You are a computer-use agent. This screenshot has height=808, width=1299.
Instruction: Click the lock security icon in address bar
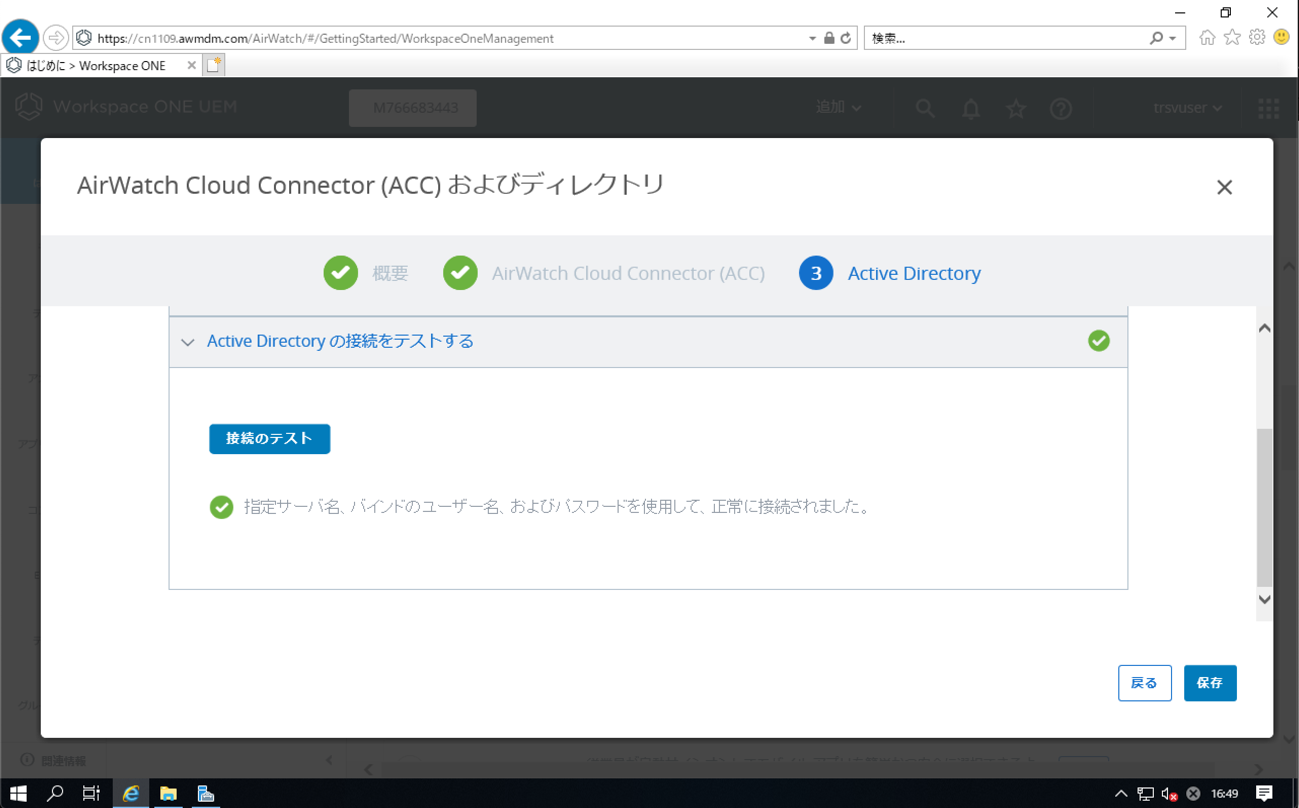click(x=829, y=38)
